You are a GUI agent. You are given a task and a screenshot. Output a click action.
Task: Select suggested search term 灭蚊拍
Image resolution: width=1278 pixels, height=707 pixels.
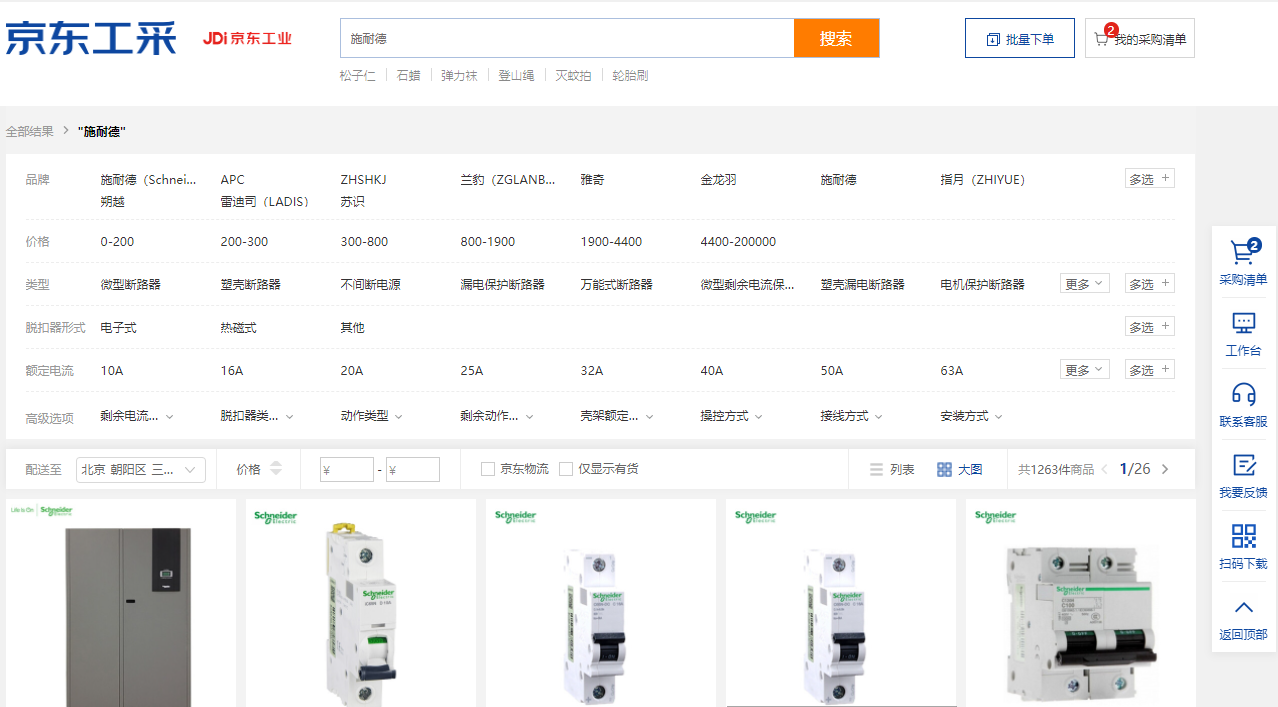click(573, 75)
